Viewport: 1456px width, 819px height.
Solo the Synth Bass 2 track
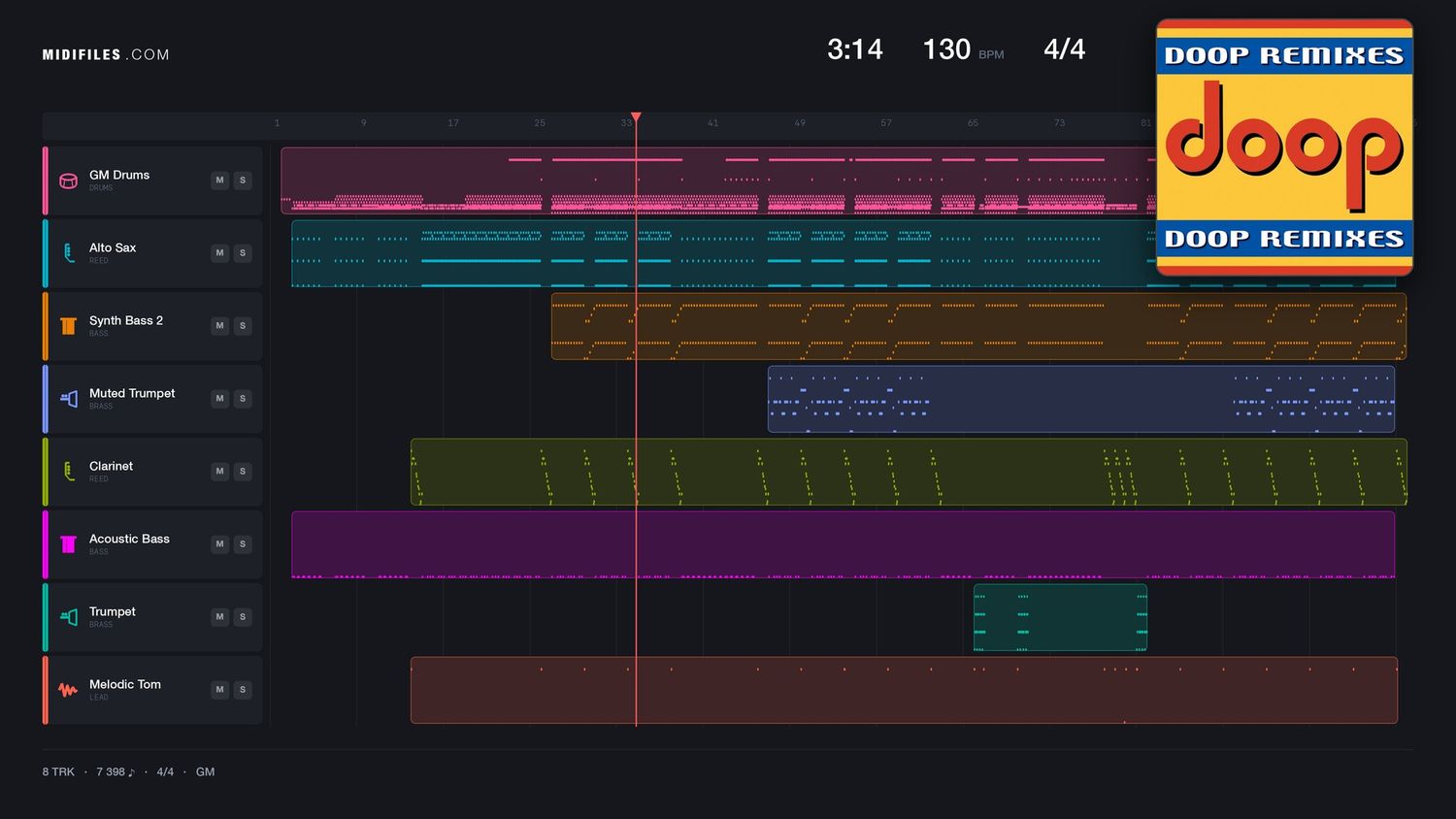[243, 326]
